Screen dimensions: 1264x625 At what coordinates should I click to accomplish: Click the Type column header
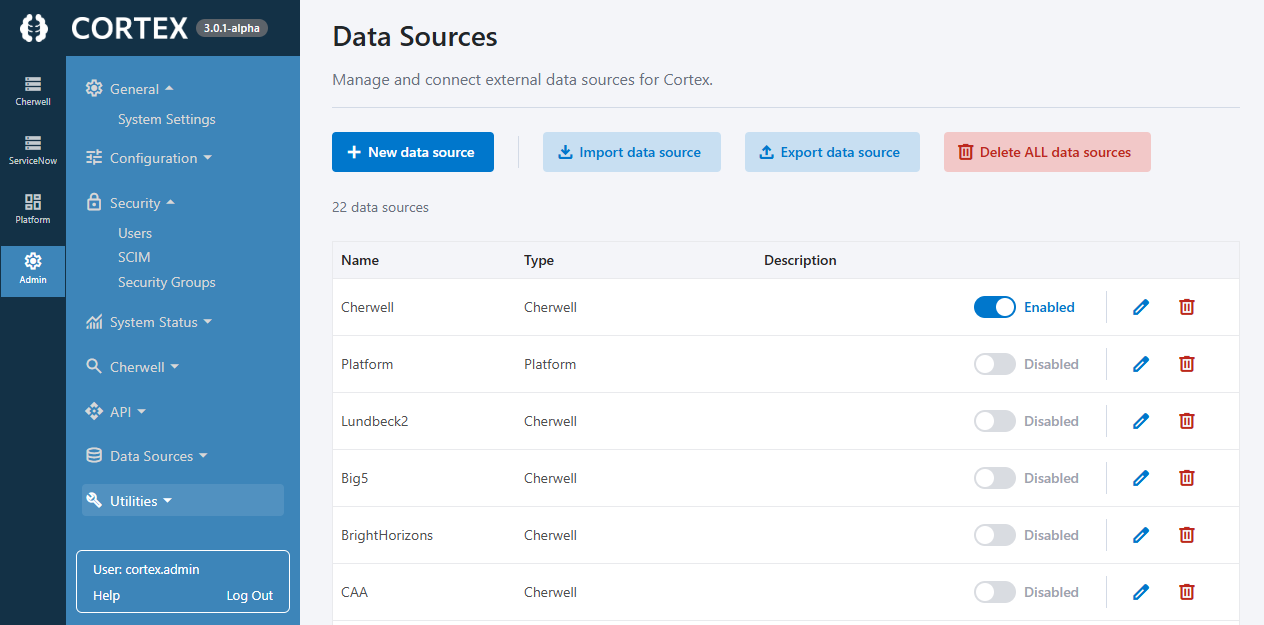(x=539, y=260)
